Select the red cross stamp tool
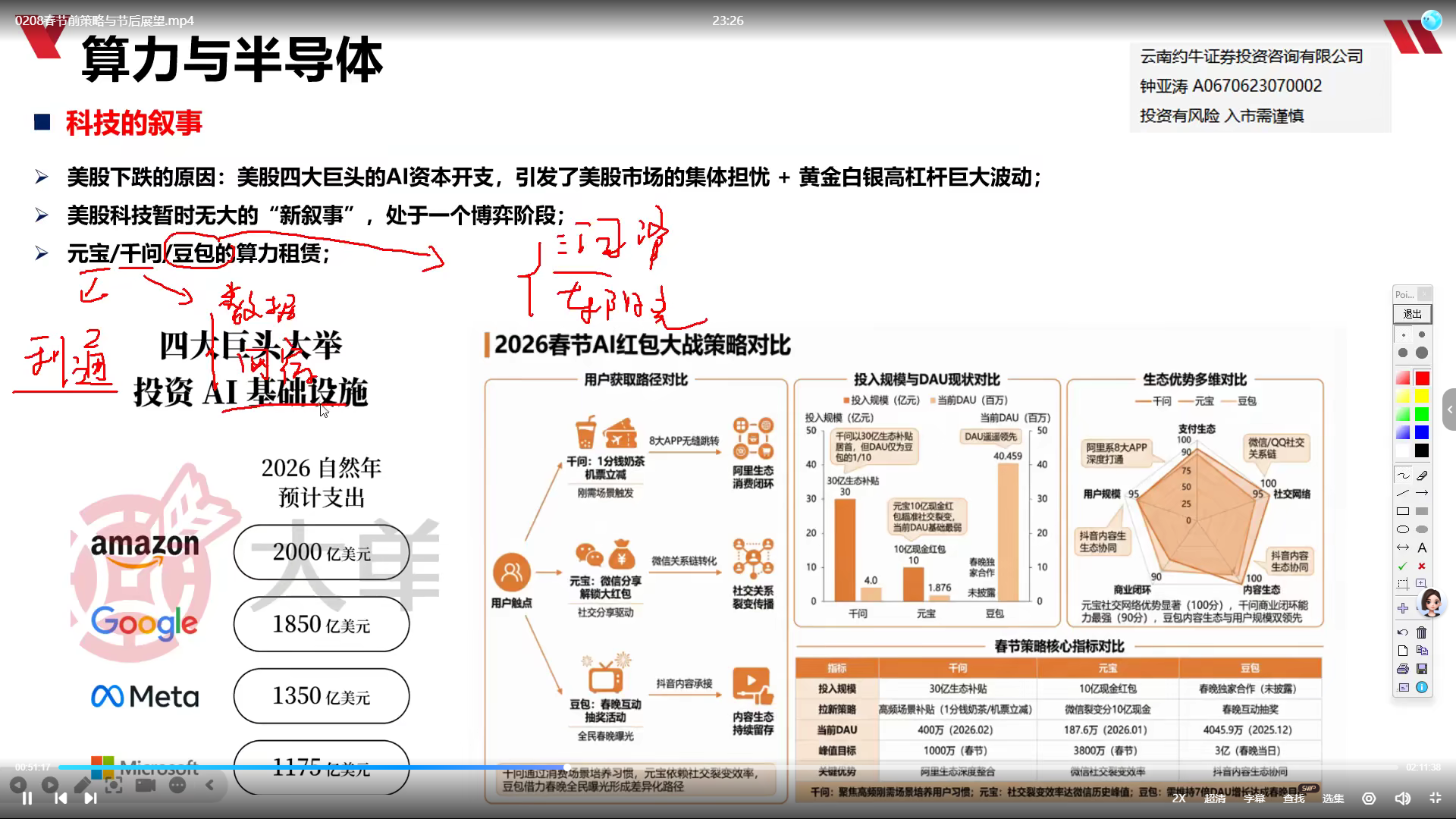The width and height of the screenshot is (1456, 819). pyautogui.click(x=1422, y=566)
